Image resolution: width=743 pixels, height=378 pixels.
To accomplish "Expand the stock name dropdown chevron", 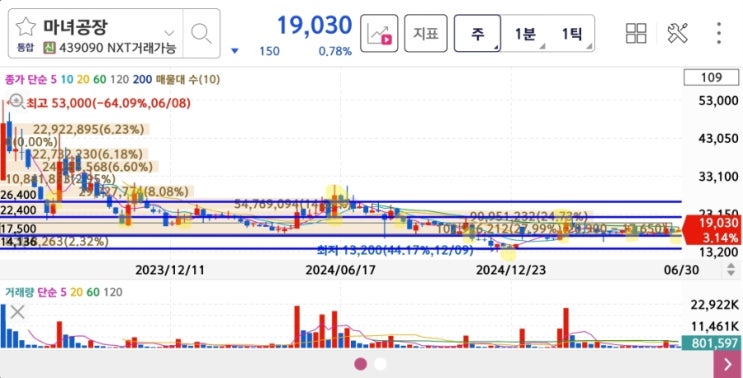I will [x=169, y=33].
